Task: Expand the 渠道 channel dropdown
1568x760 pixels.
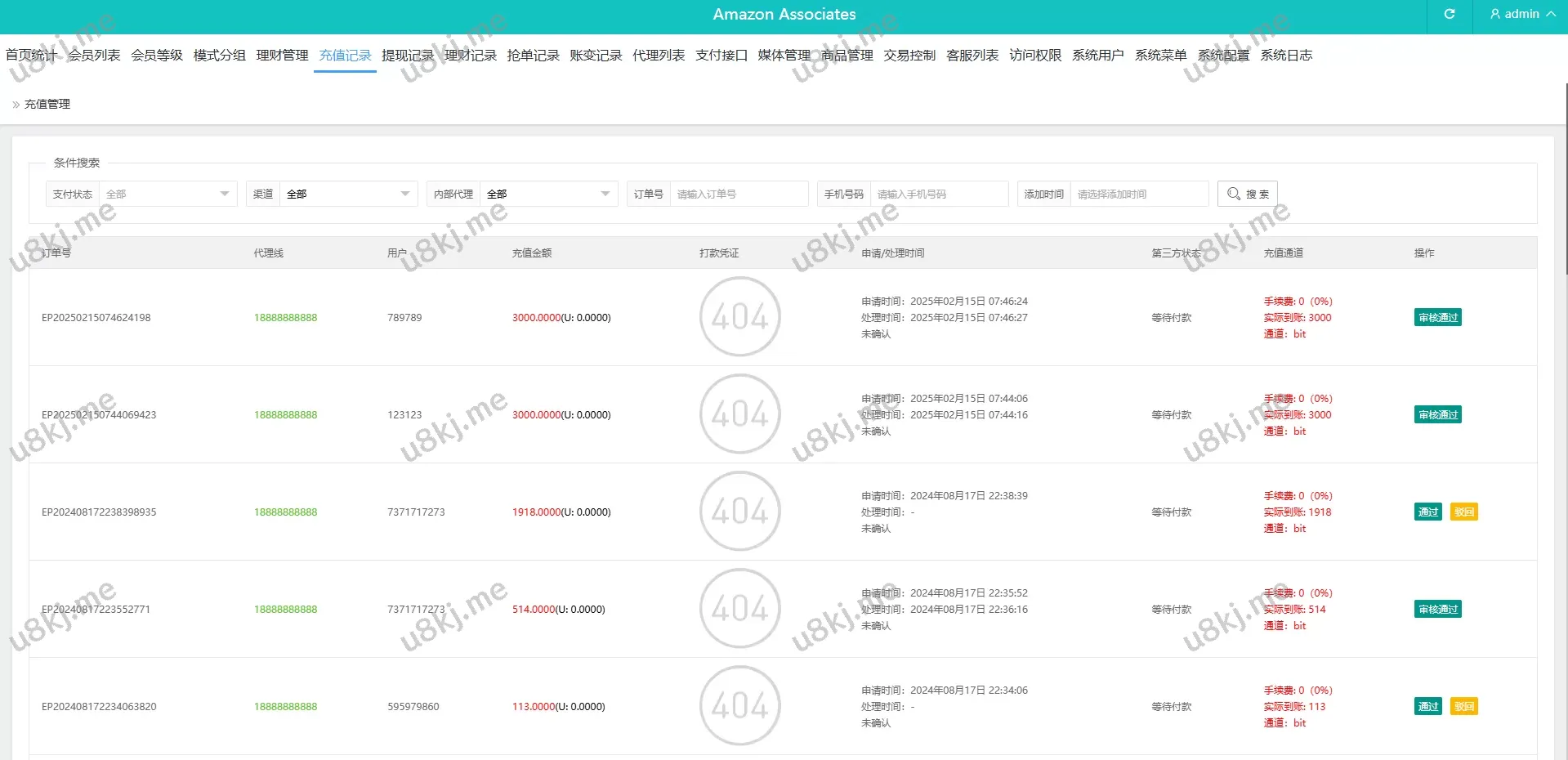Action: click(x=347, y=194)
